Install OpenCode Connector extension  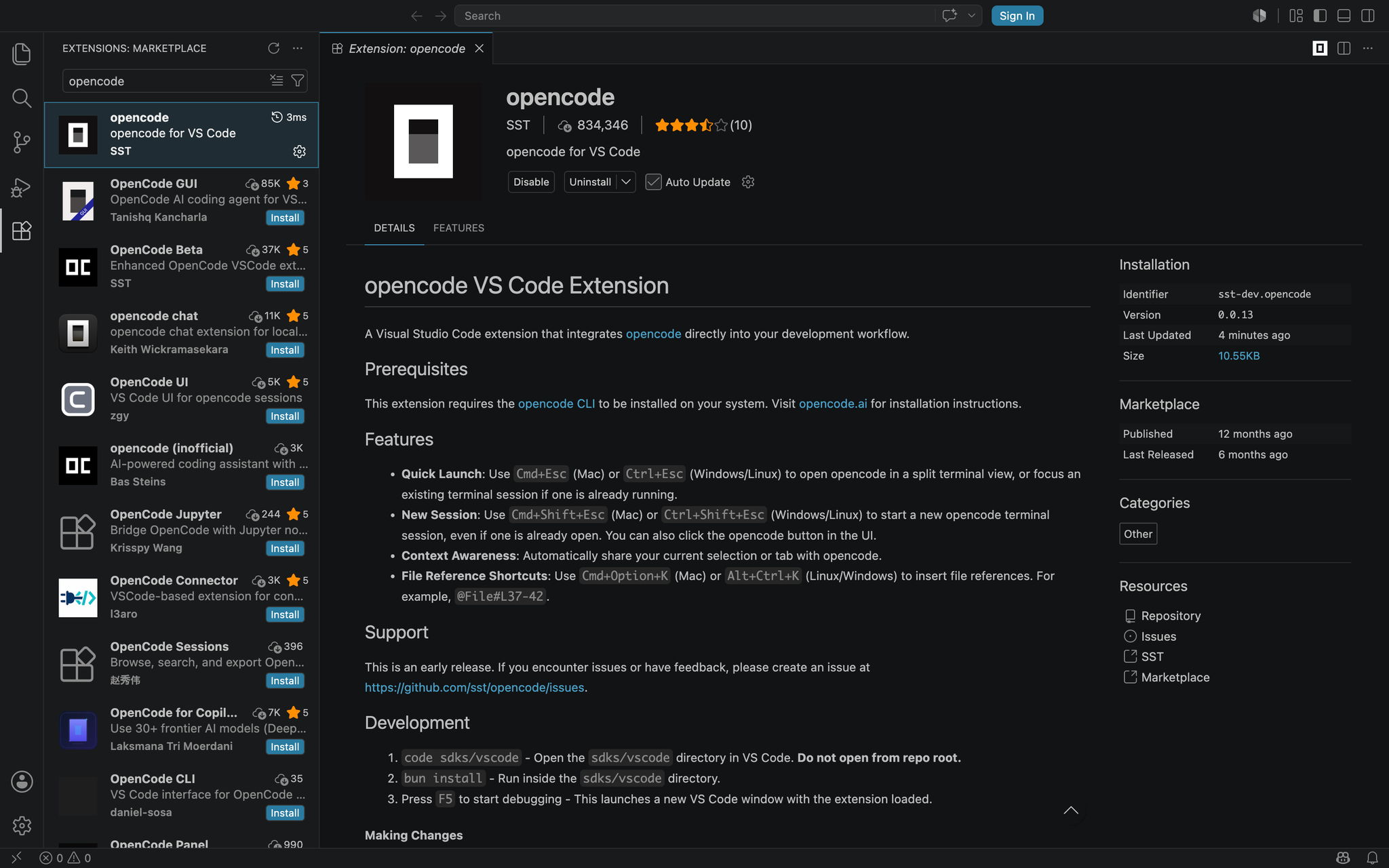click(285, 614)
